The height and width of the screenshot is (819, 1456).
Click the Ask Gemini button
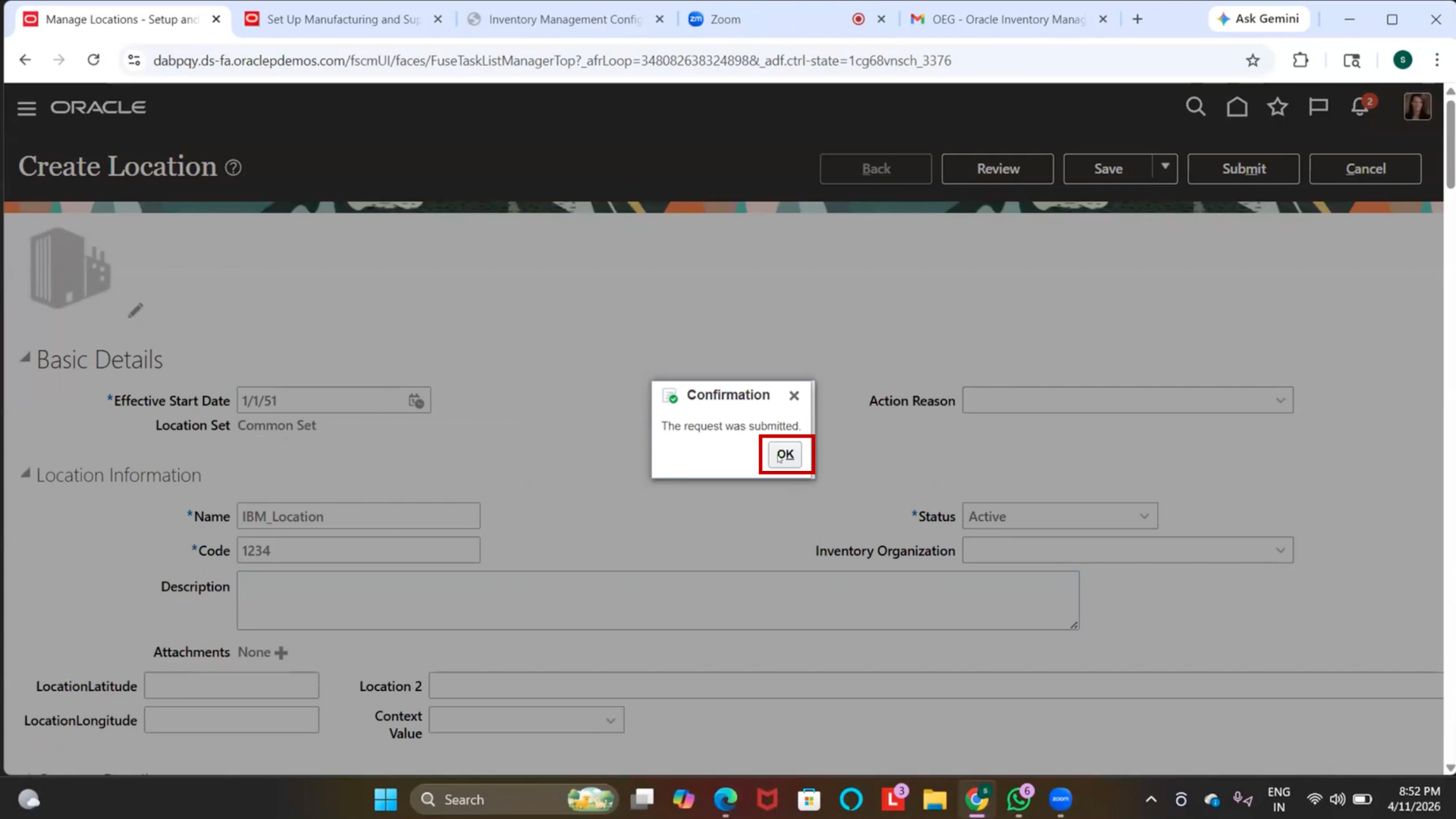(1259, 19)
